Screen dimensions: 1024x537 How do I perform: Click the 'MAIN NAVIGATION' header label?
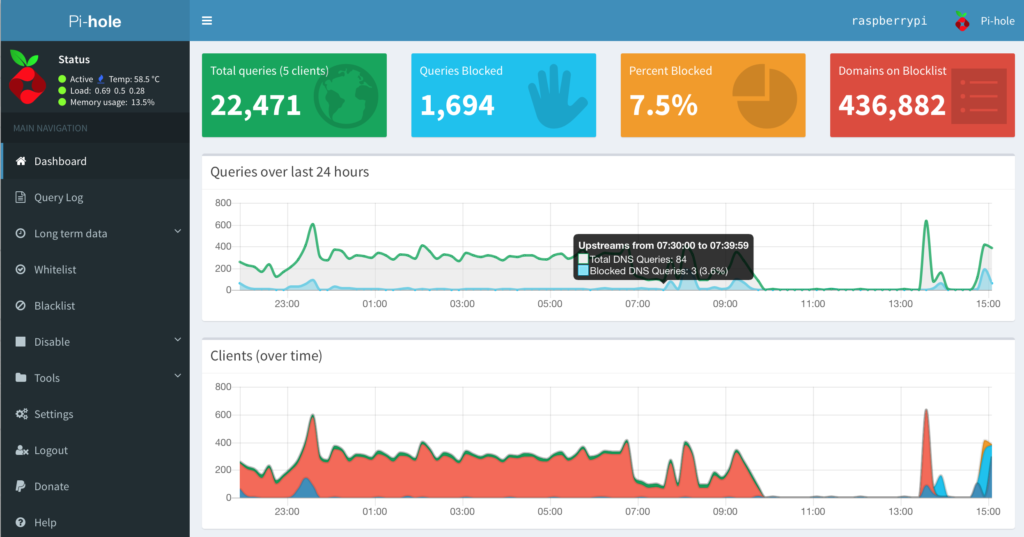[50, 128]
